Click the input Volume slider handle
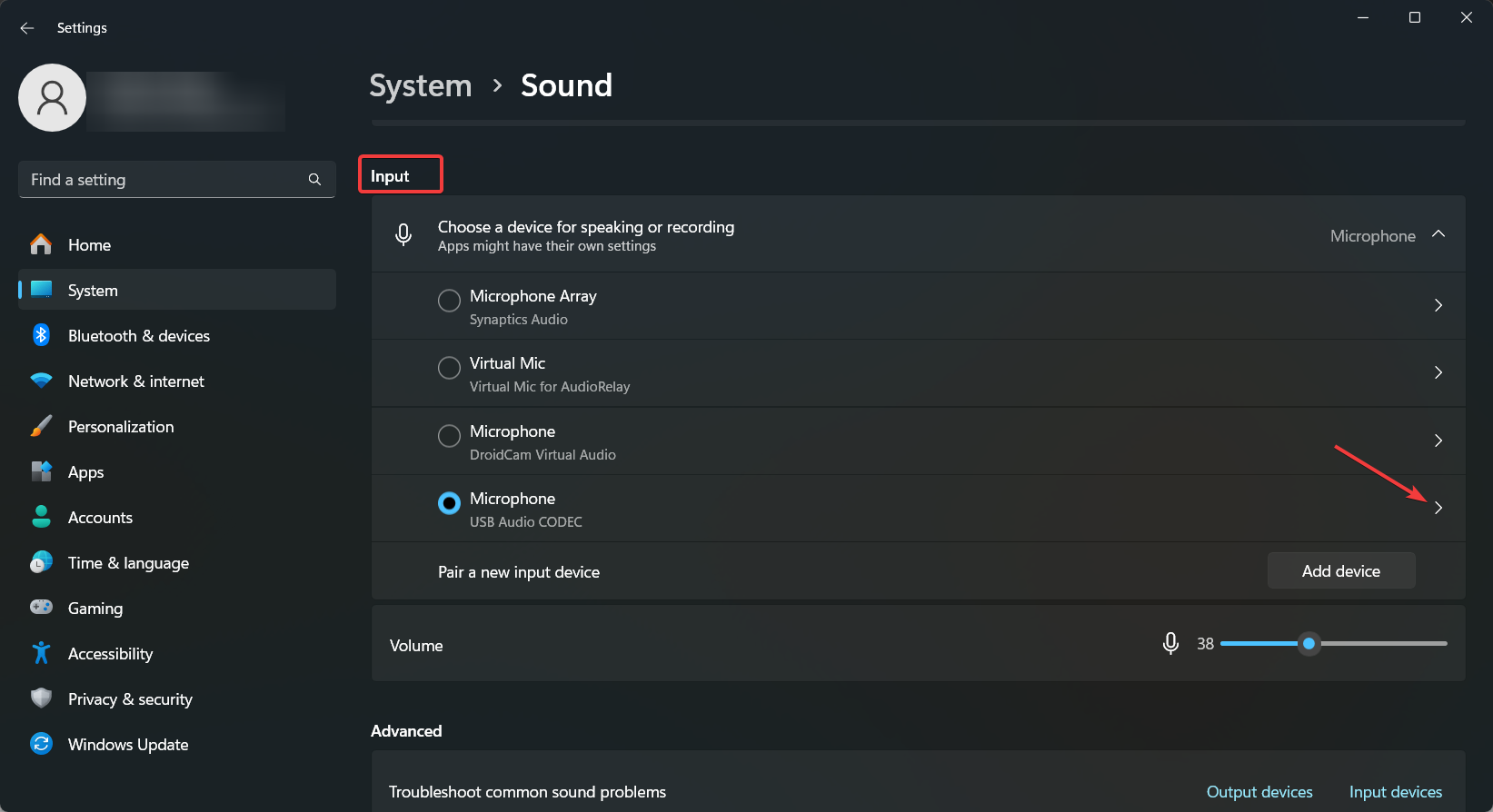 pyautogui.click(x=1309, y=643)
